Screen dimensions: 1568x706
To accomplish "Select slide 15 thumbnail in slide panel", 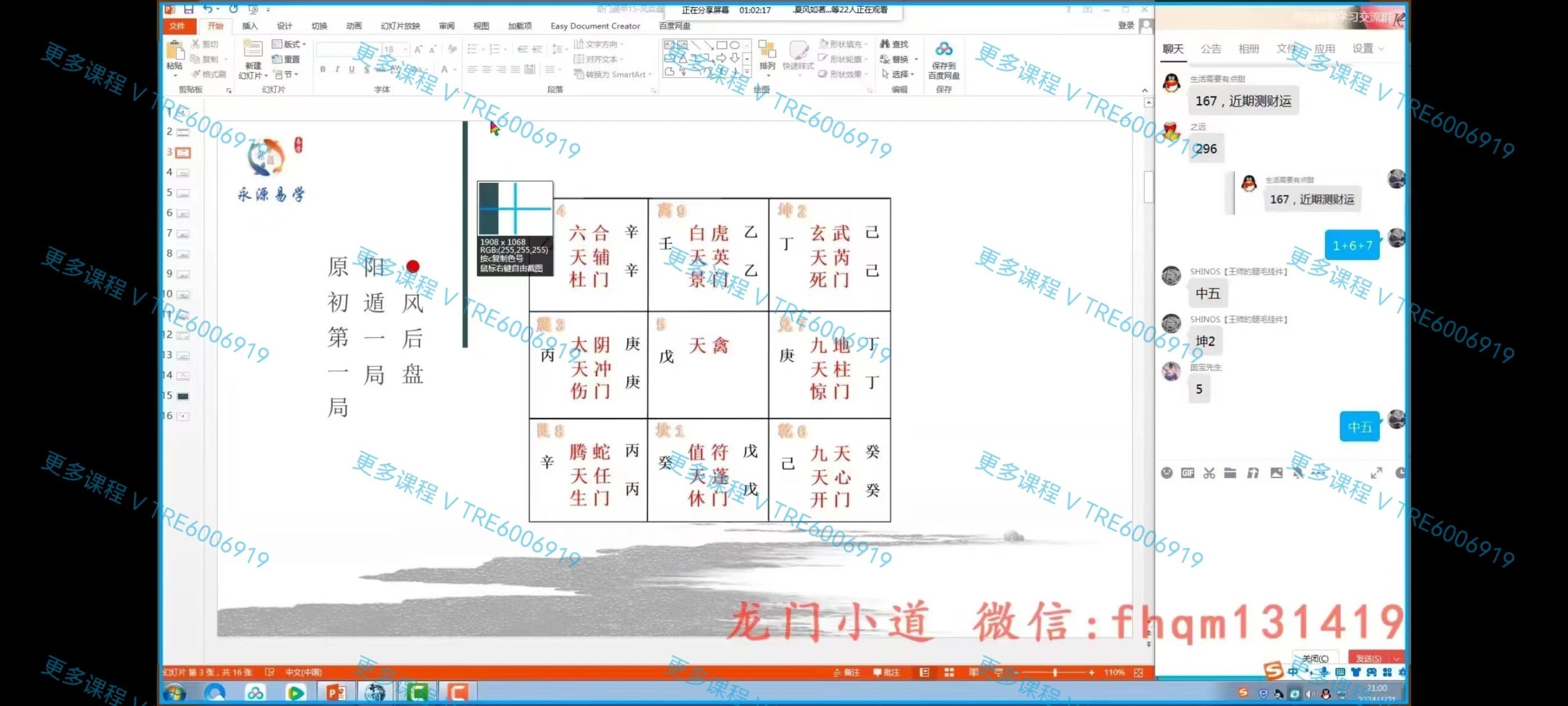I will (183, 396).
